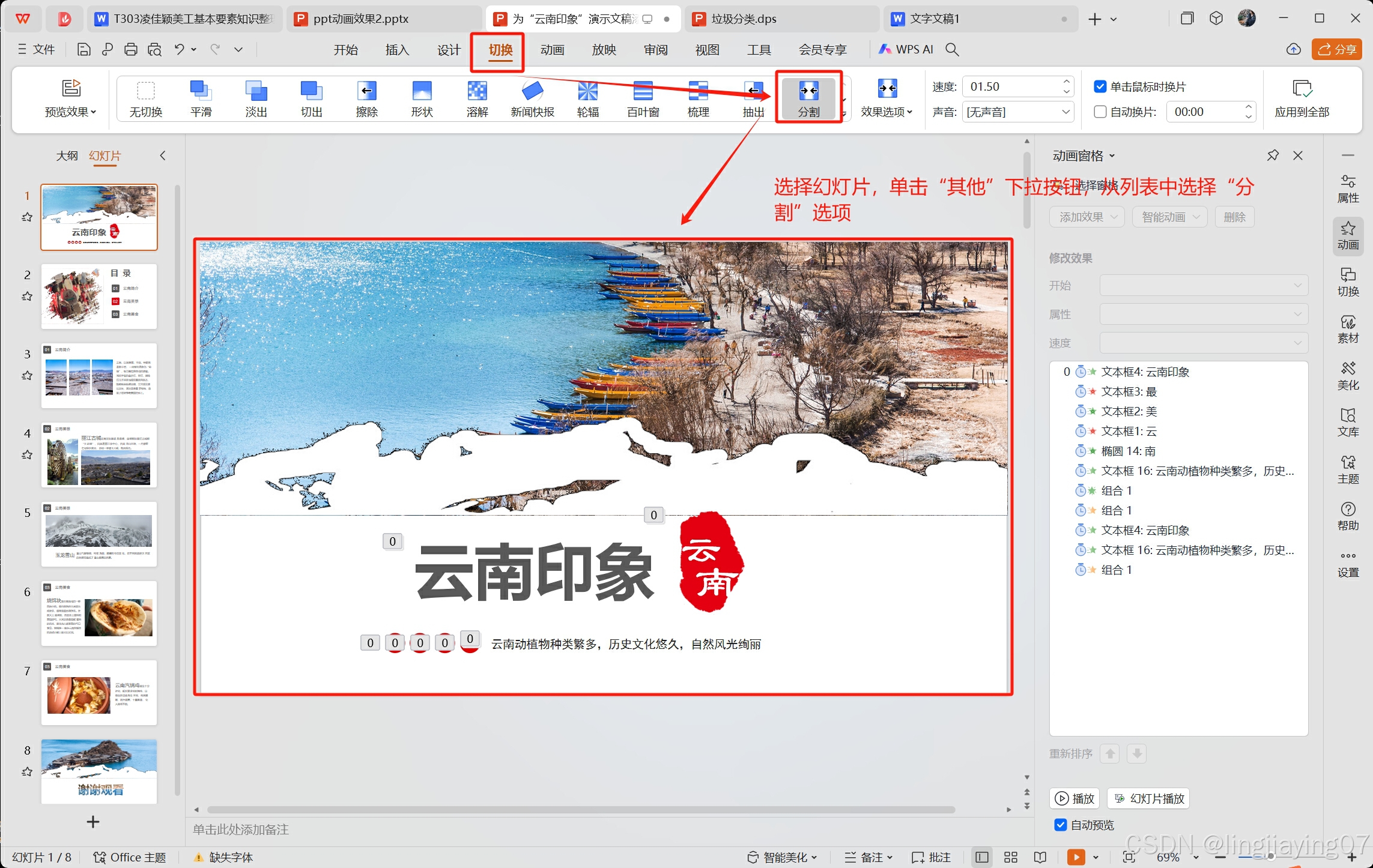This screenshot has width=1373, height=868.
Task: Enable the 自动换片 (auto-advance) checkbox
Action: 1100,112
